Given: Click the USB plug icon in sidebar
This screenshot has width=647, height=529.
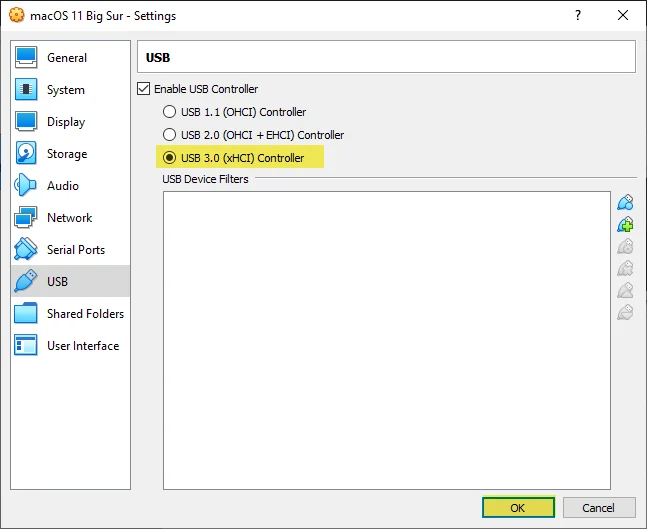Looking at the screenshot, I should click(26, 281).
